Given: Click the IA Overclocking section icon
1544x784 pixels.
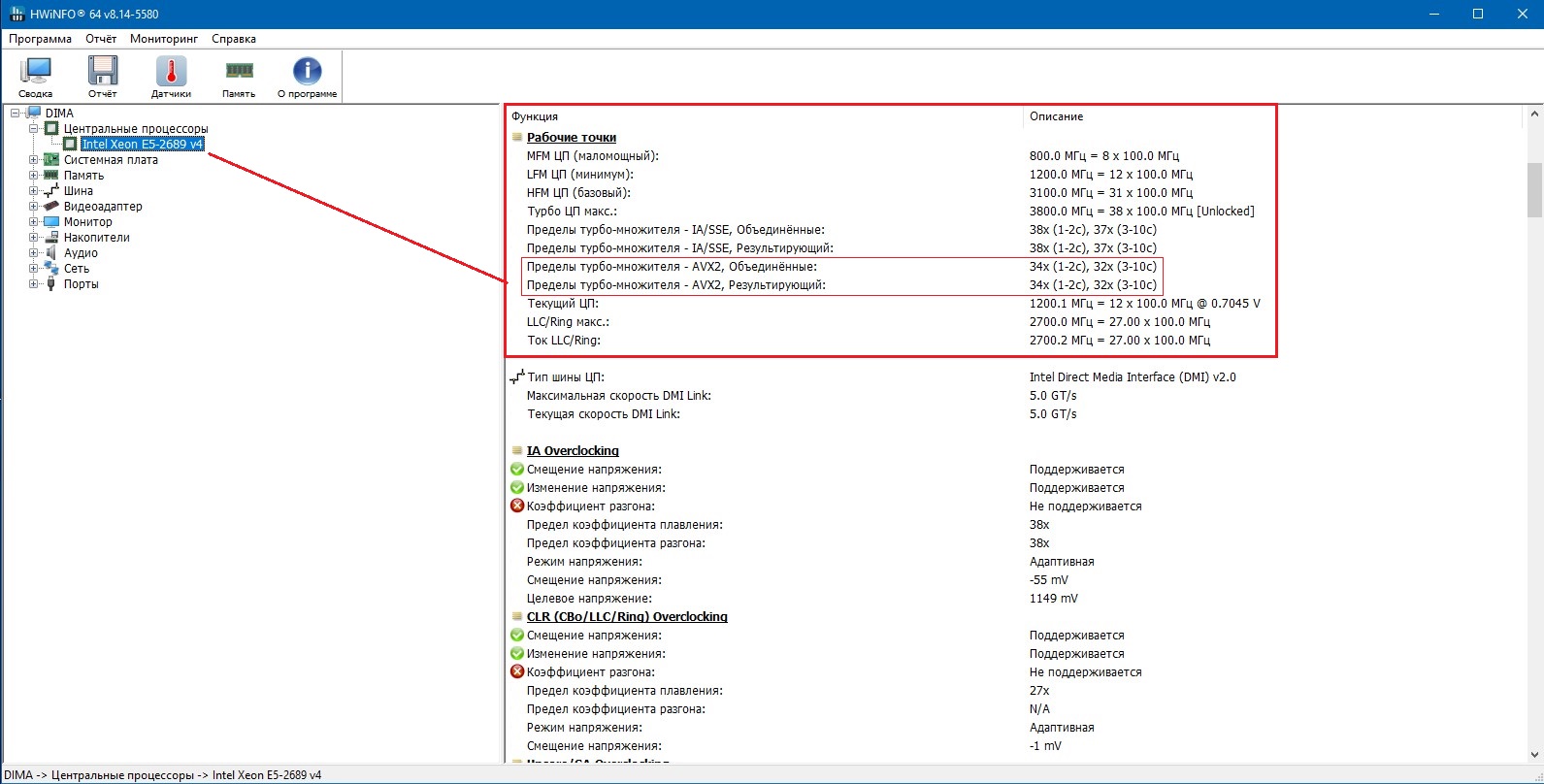Looking at the screenshot, I should tap(517, 451).
